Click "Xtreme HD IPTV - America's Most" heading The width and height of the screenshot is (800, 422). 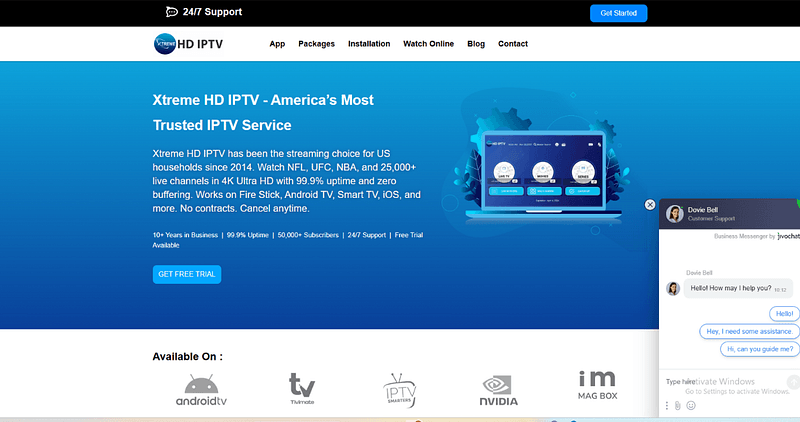point(263,100)
